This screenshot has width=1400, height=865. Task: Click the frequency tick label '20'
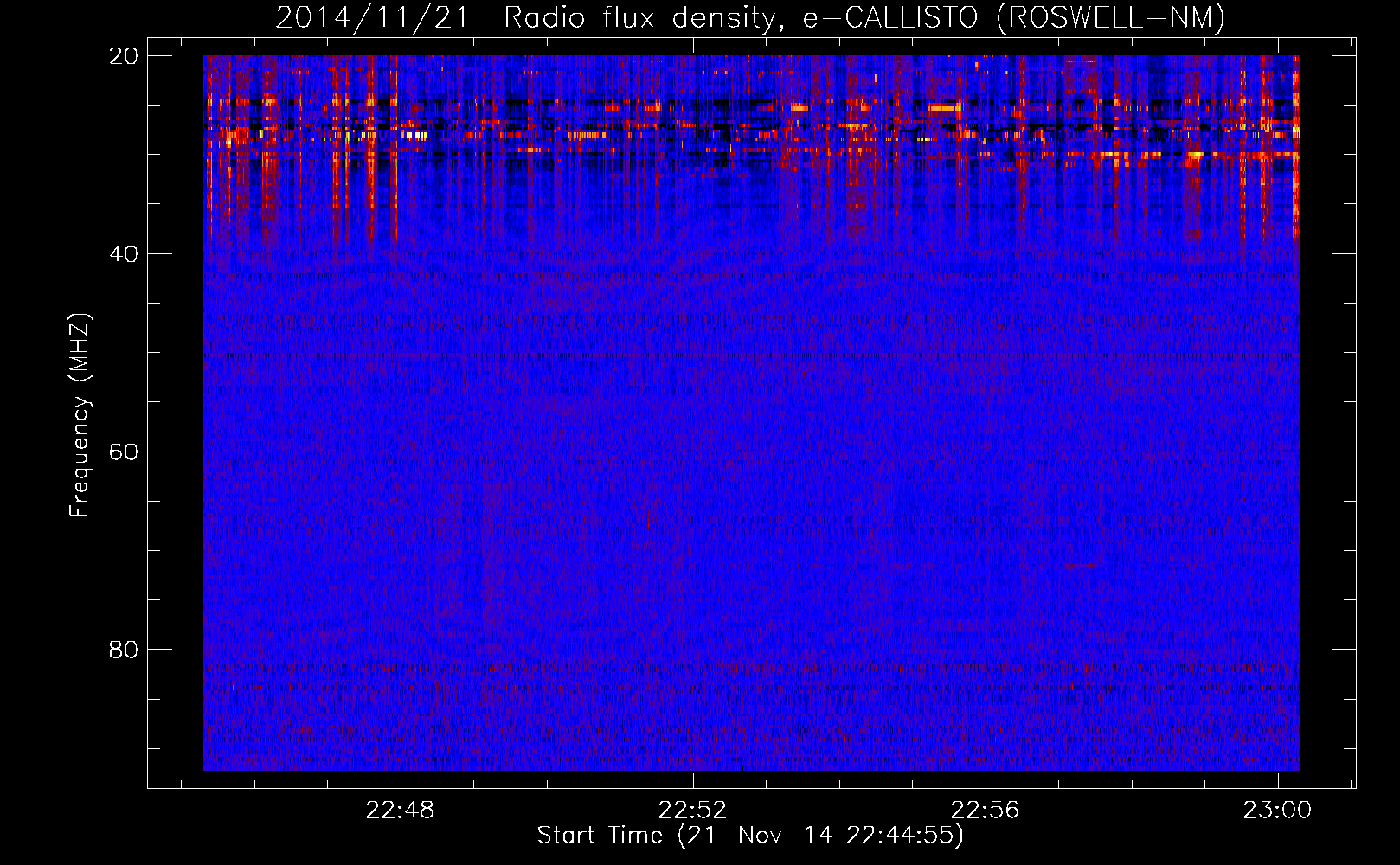[x=124, y=56]
